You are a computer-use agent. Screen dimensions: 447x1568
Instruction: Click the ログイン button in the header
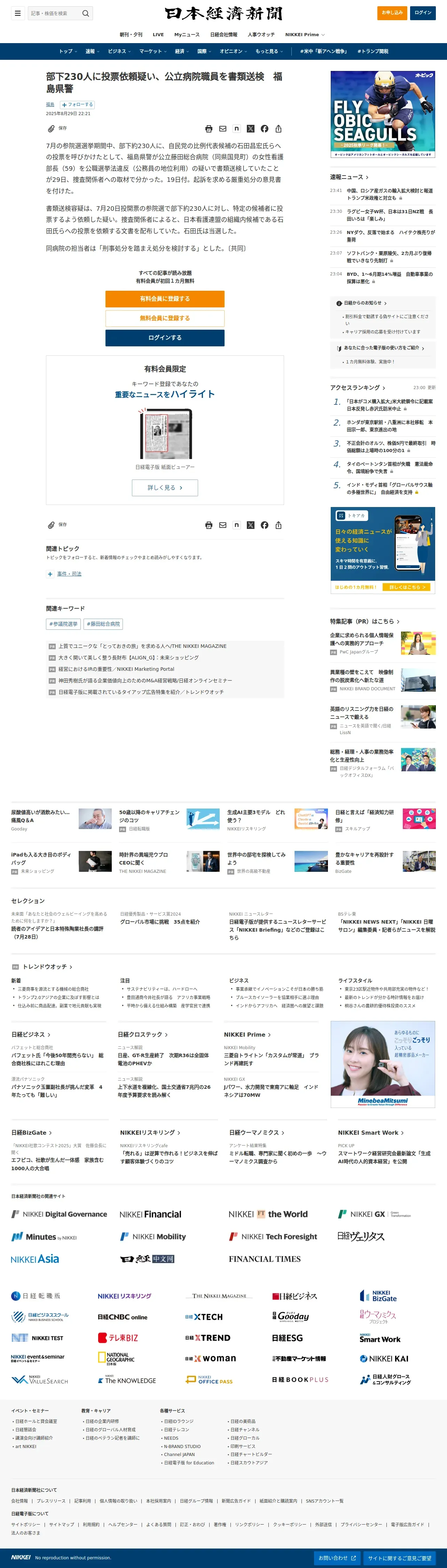click(423, 13)
